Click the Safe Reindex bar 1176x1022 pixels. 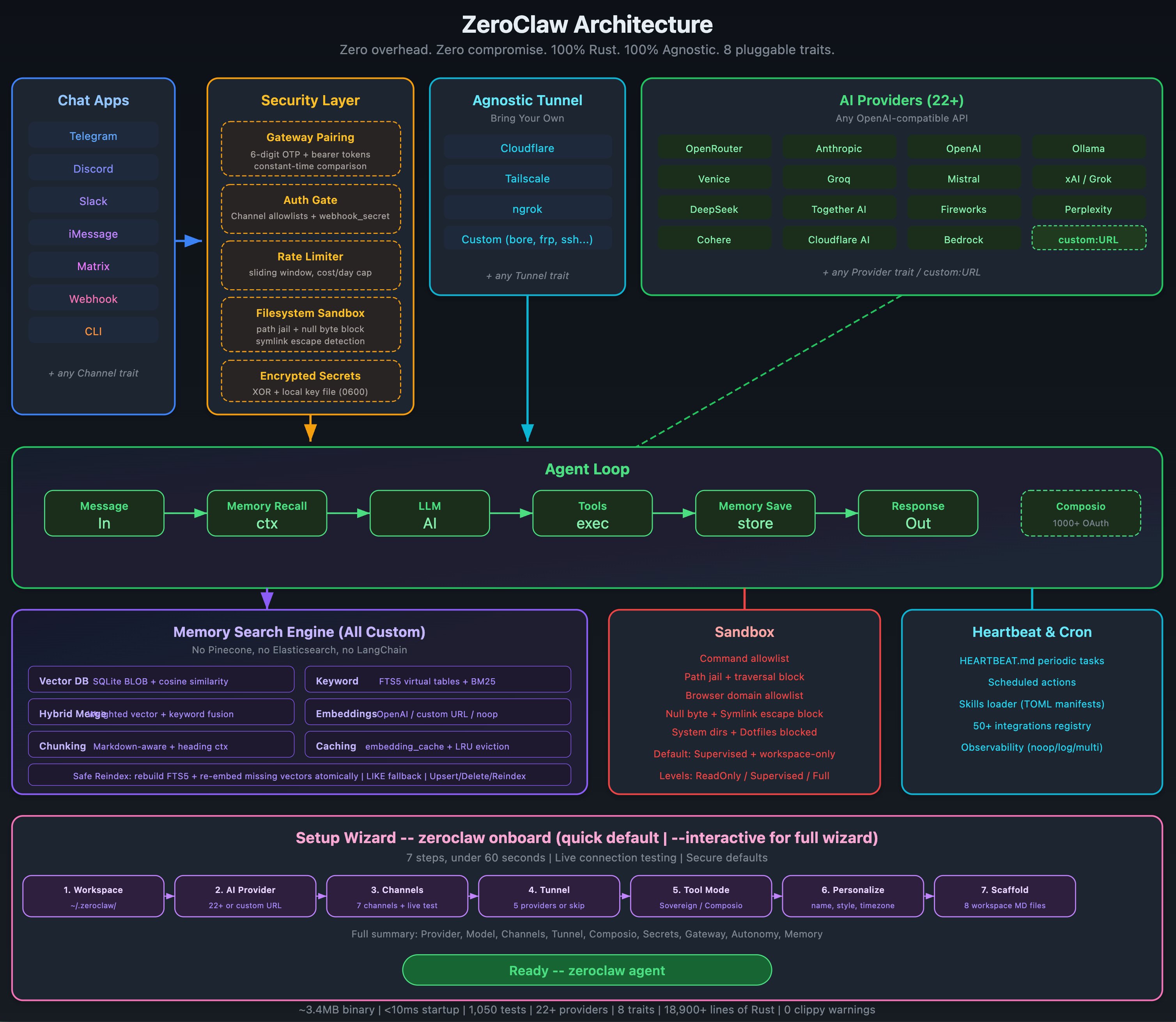pyautogui.click(x=299, y=775)
